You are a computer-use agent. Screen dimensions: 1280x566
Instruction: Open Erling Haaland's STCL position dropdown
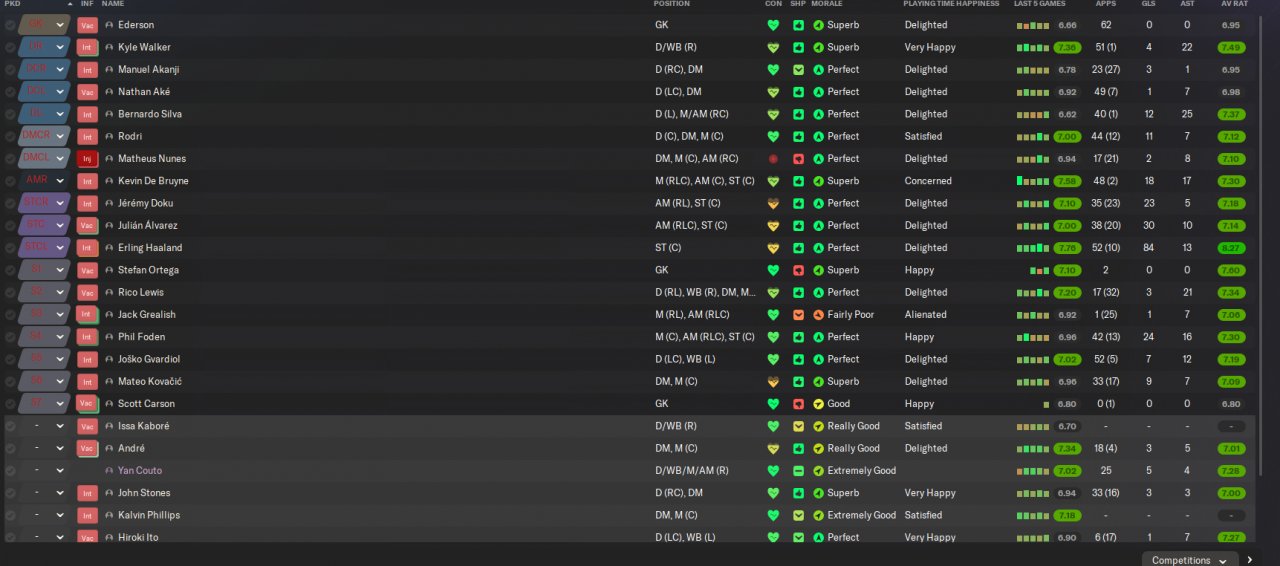pos(45,247)
